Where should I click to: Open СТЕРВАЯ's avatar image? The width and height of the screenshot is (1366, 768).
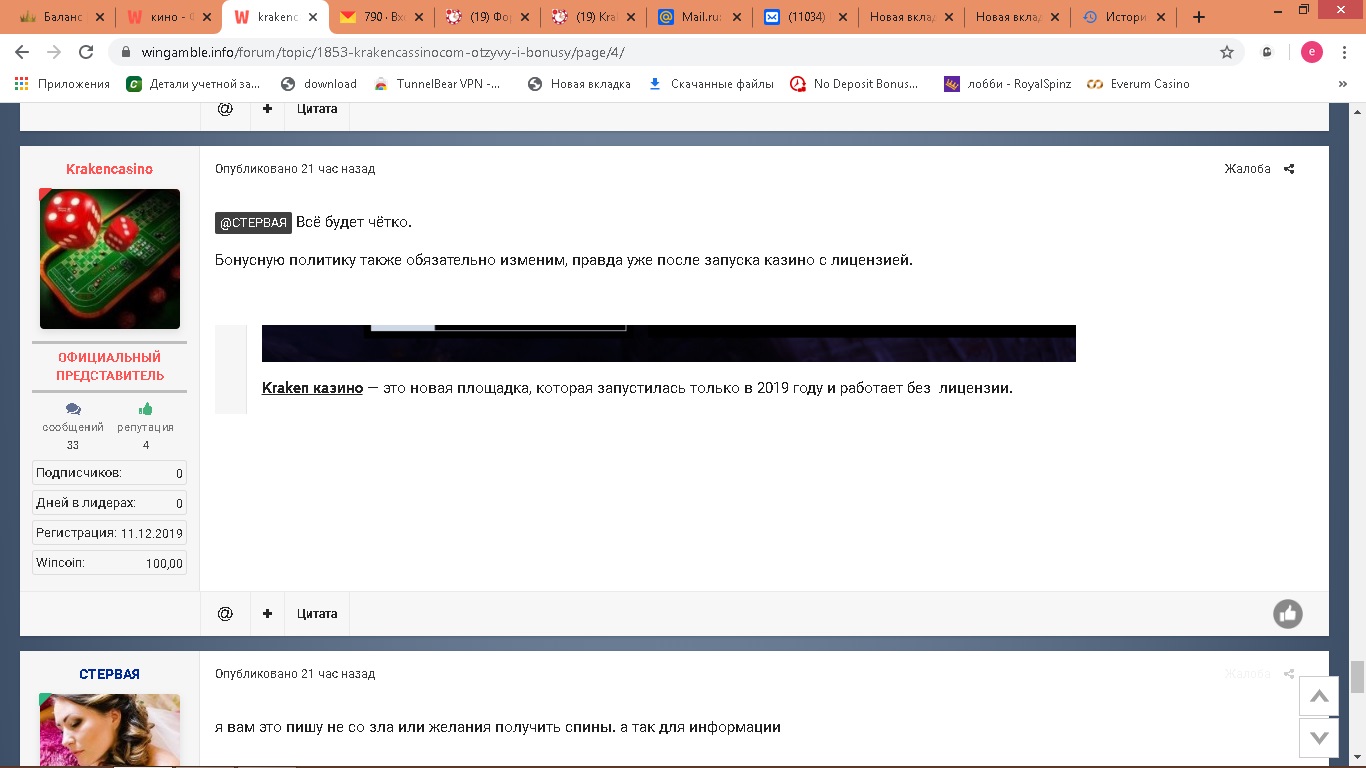tap(110, 730)
